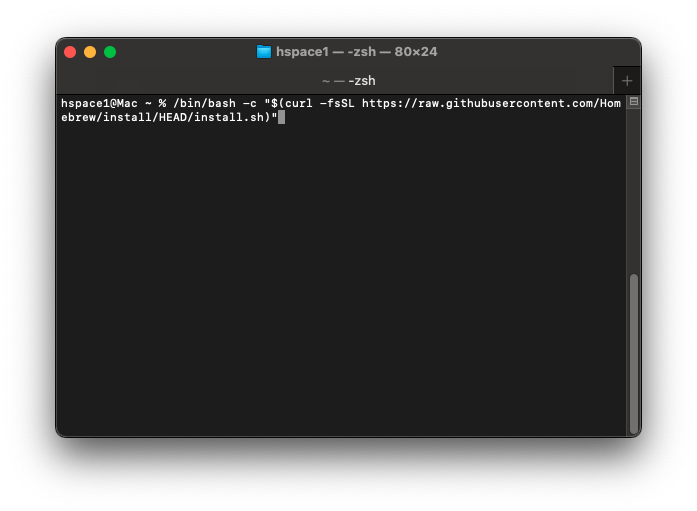Click the empty terminal area below the command

340,280
